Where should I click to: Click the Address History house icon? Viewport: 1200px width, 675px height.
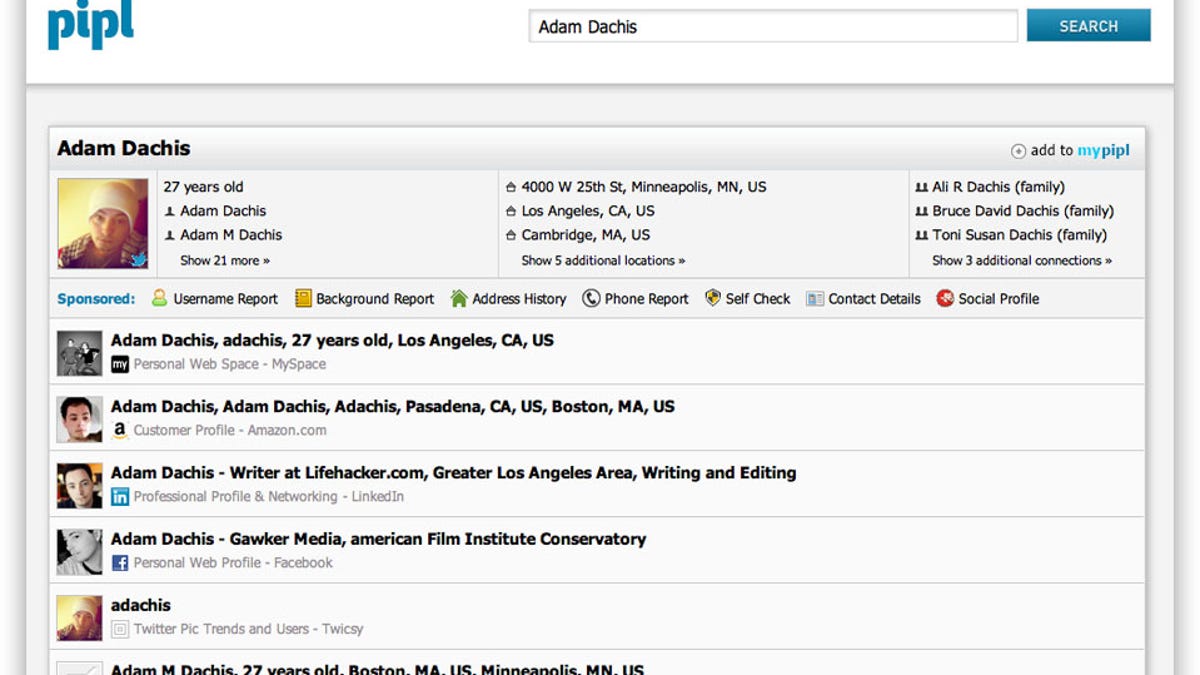(459, 298)
